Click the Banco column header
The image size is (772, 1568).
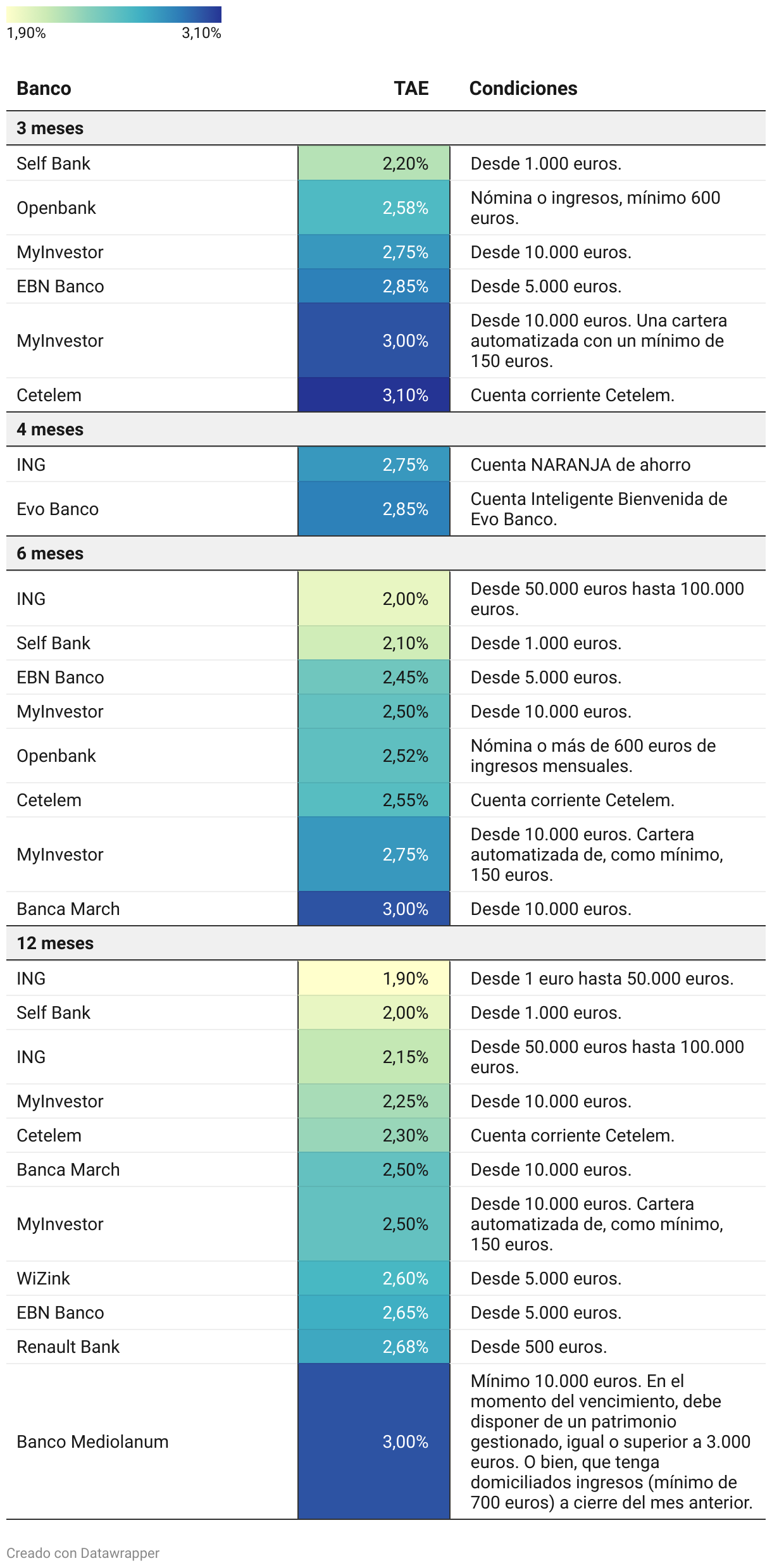click(44, 89)
